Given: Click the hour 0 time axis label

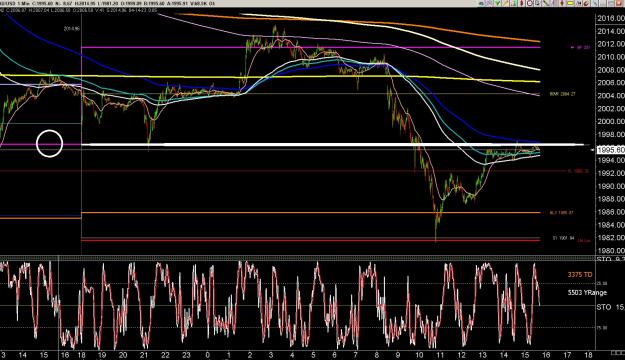Looking at the screenshot, I should 208,355.
